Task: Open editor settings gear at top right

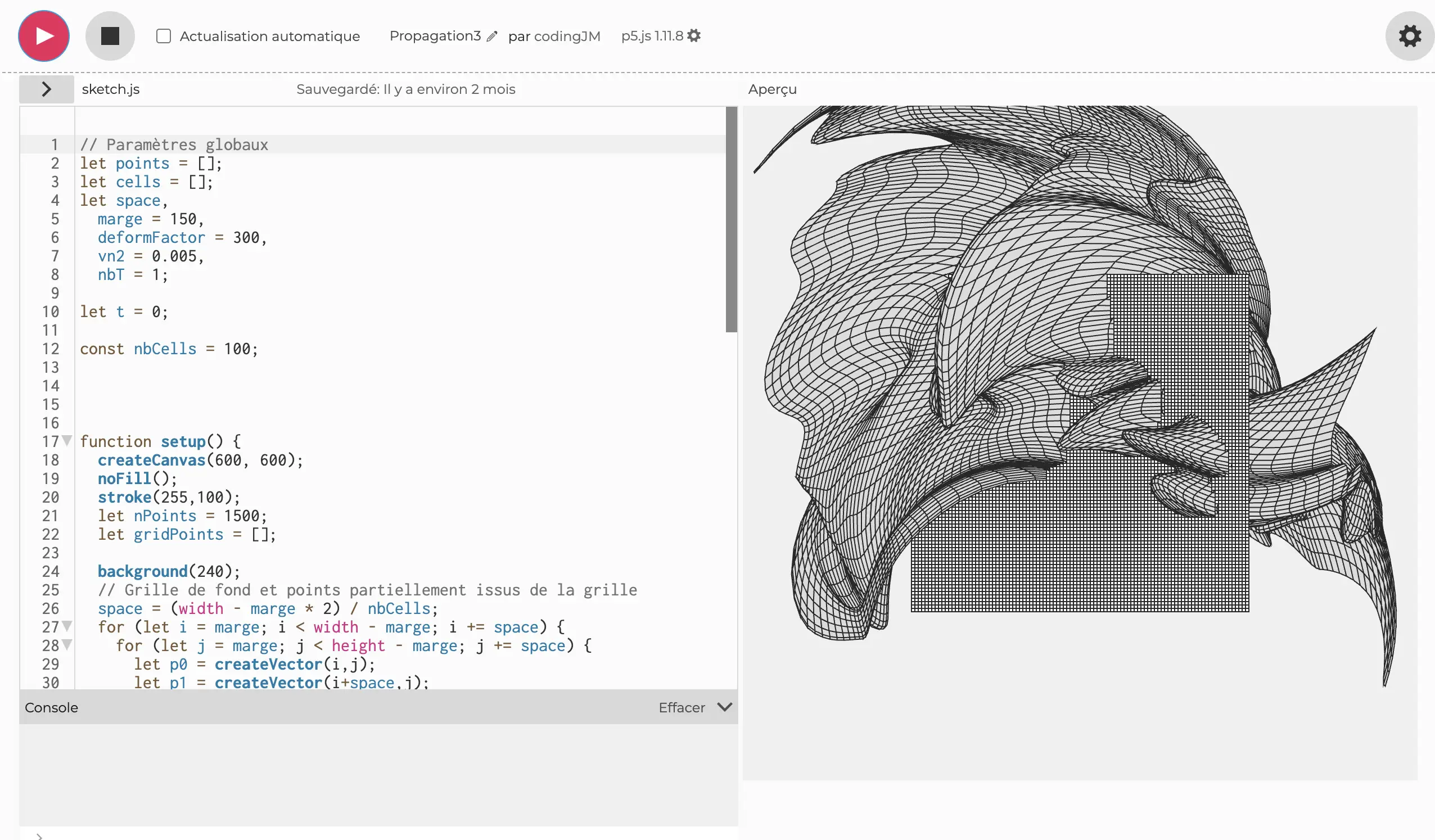Action: (1409, 36)
